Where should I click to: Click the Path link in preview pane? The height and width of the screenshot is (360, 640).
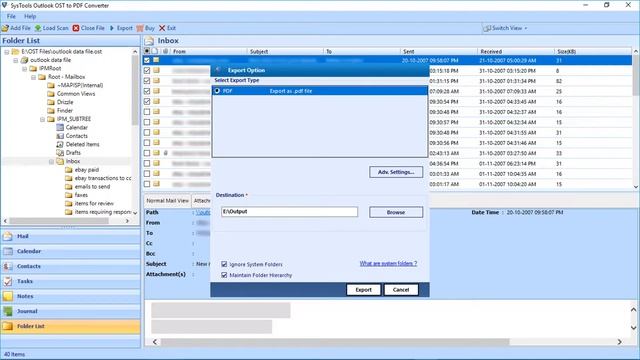(203, 212)
